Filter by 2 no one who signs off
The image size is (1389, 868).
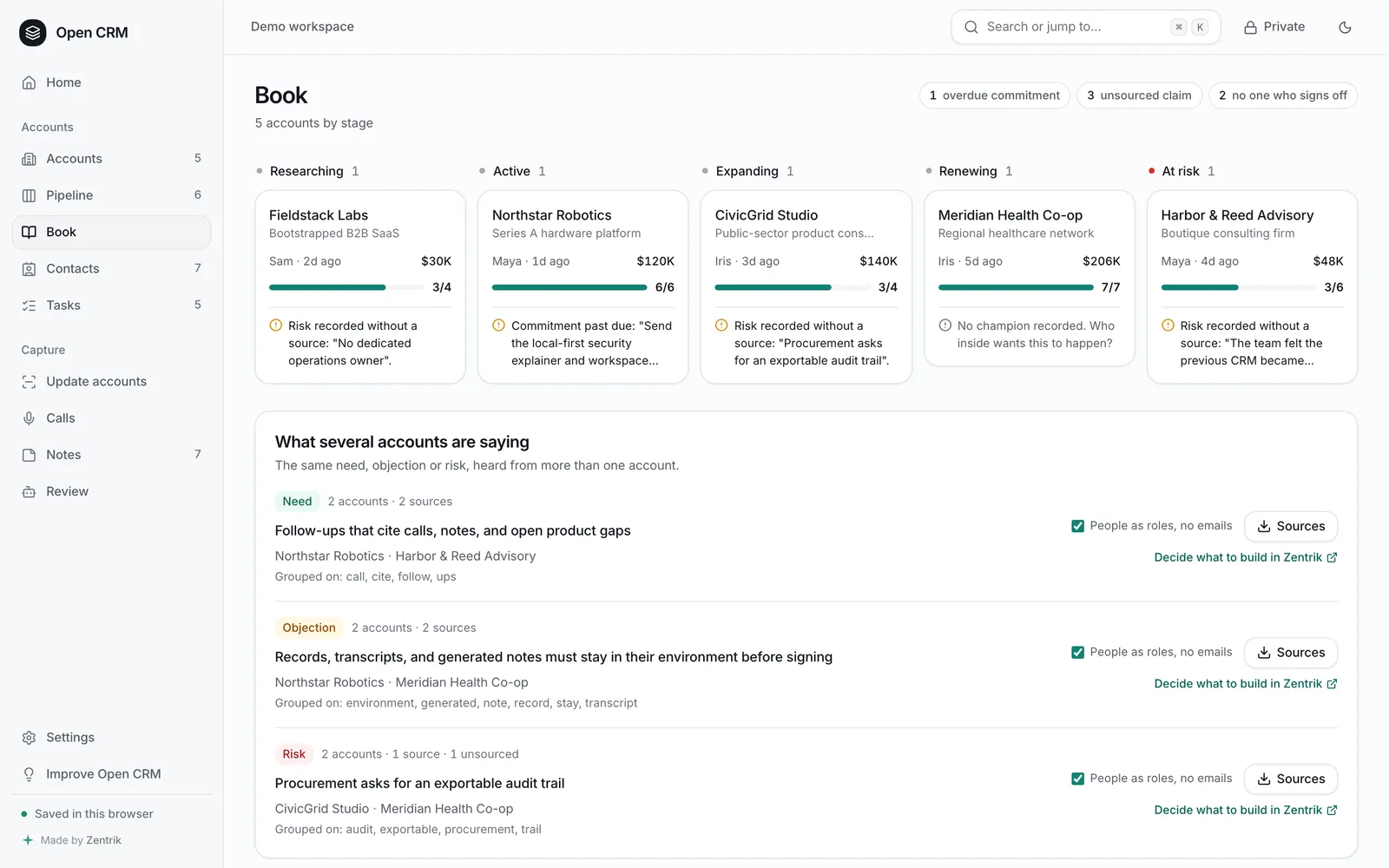[1282, 95]
